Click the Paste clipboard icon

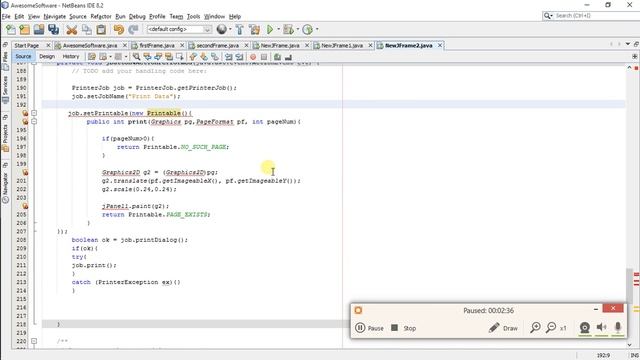pos(101,29)
